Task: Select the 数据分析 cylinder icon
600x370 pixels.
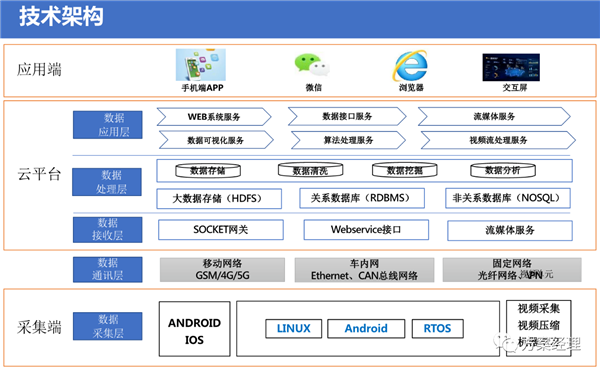Action: pyautogui.click(x=503, y=170)
